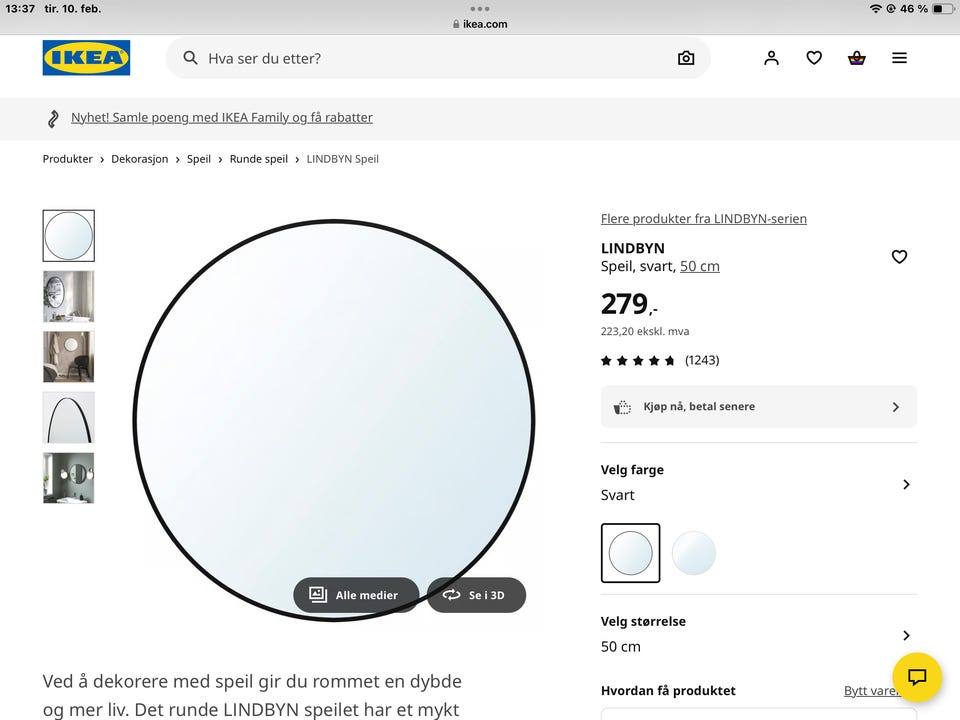Open the favorites heart in header

click(x=814, y=58)
